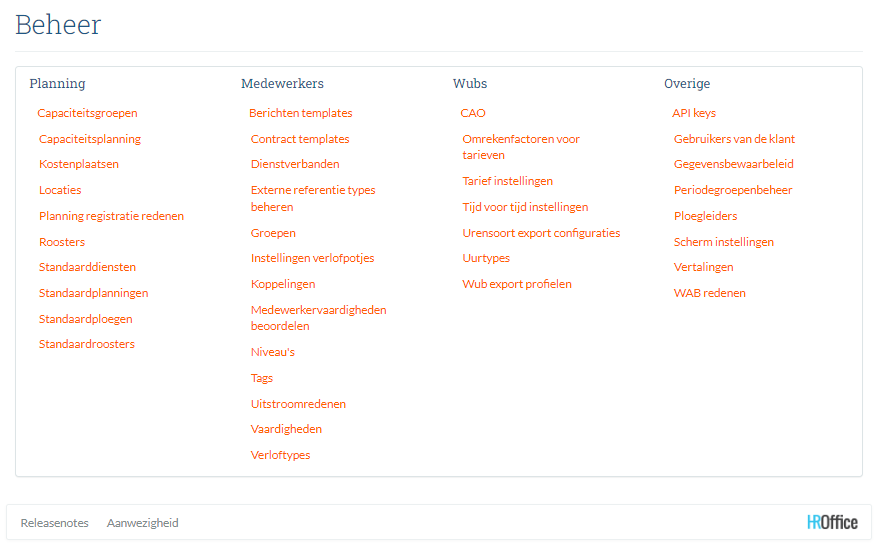Open Berichten templates page
The width and height of the screenshot is (883, 551).
[300, 113]
